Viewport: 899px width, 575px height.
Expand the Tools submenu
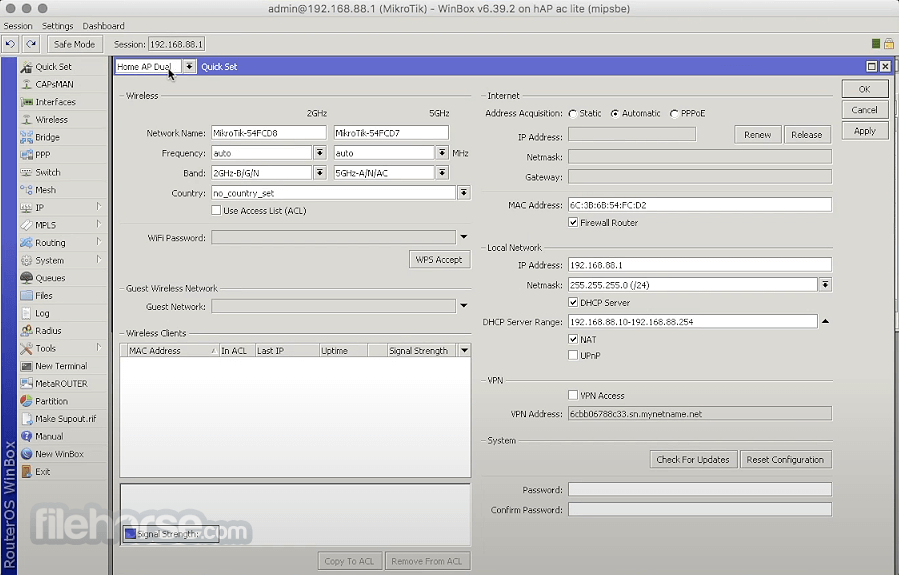[99, 347]
